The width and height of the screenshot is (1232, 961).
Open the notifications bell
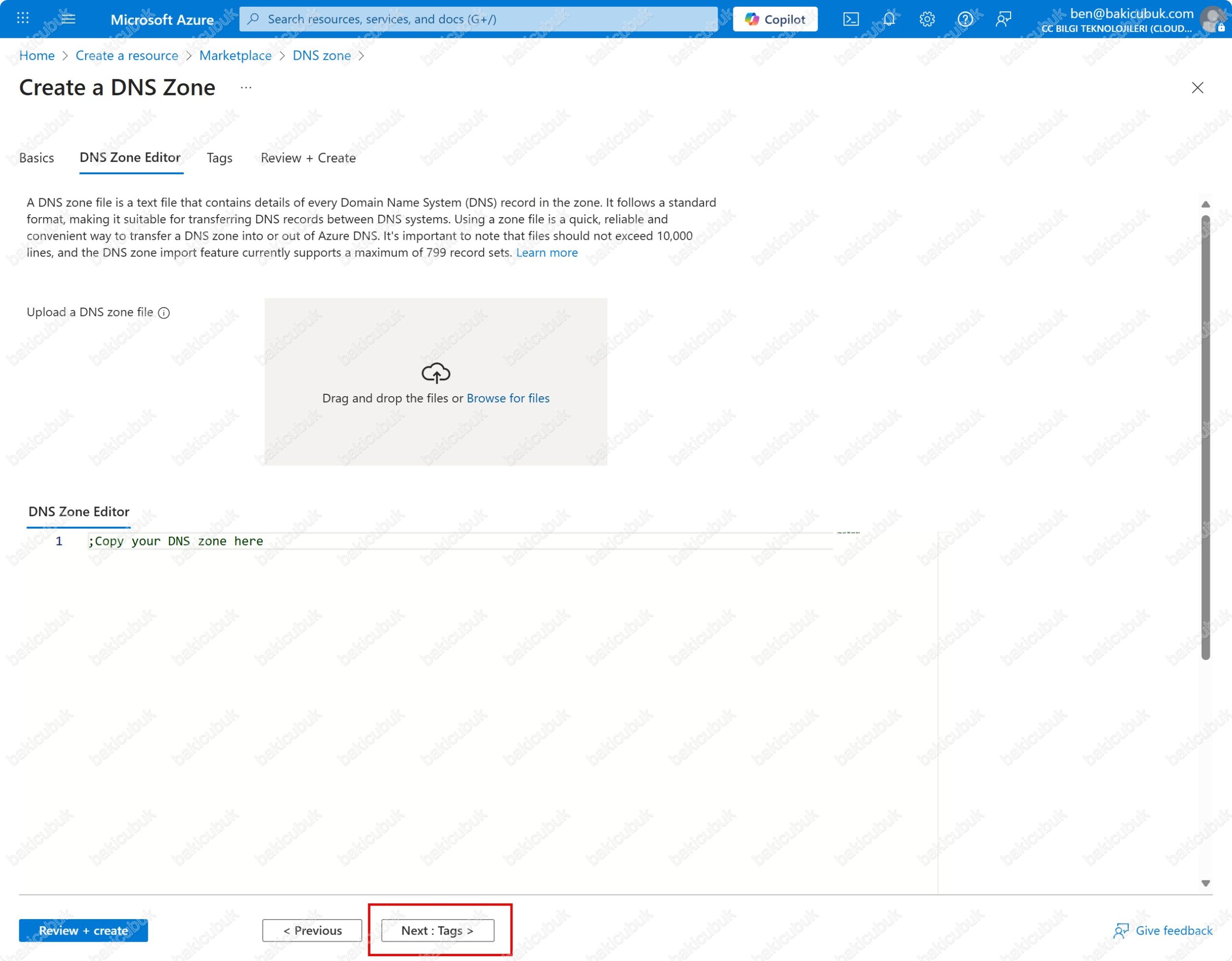889,19
